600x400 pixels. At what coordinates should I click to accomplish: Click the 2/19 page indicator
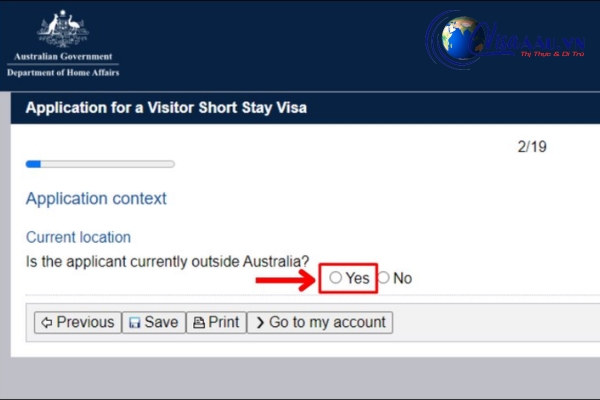pos(532,147)
